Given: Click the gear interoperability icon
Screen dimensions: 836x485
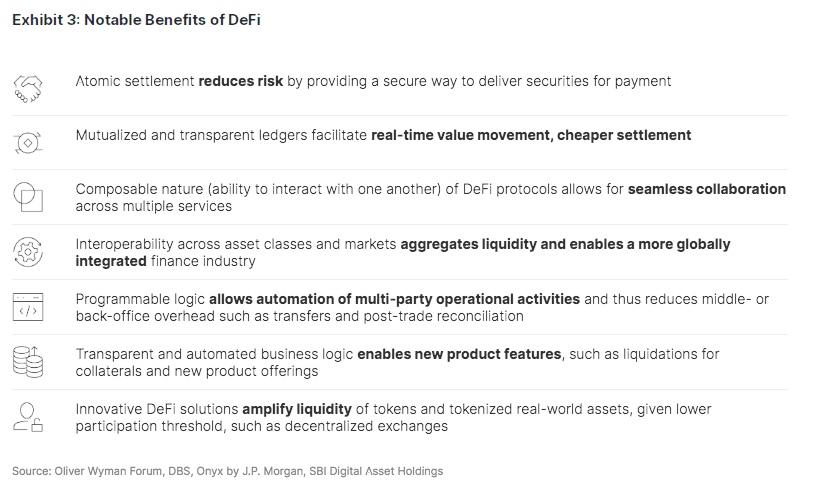Looking at the screenshot, I should pyautogui.click(x=28, y=252).
